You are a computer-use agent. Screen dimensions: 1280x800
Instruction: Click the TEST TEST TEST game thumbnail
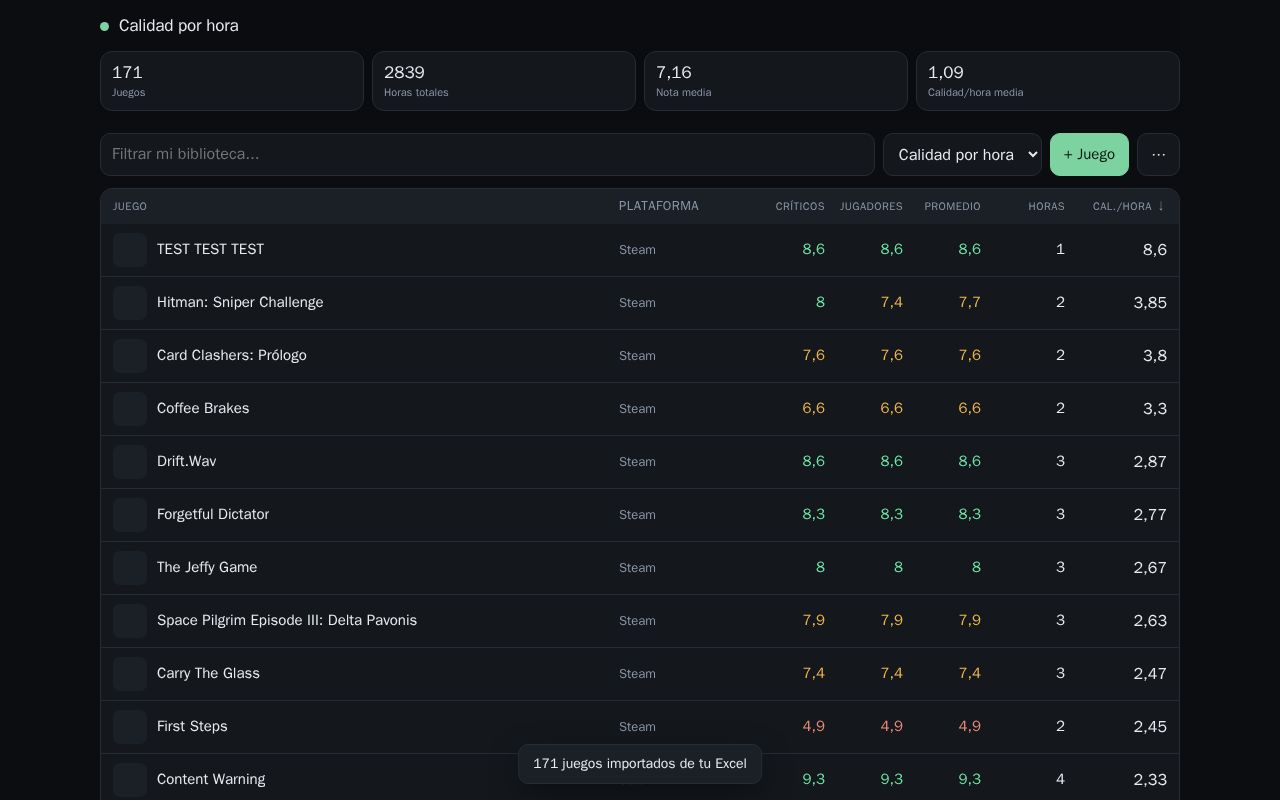(130, 250)
